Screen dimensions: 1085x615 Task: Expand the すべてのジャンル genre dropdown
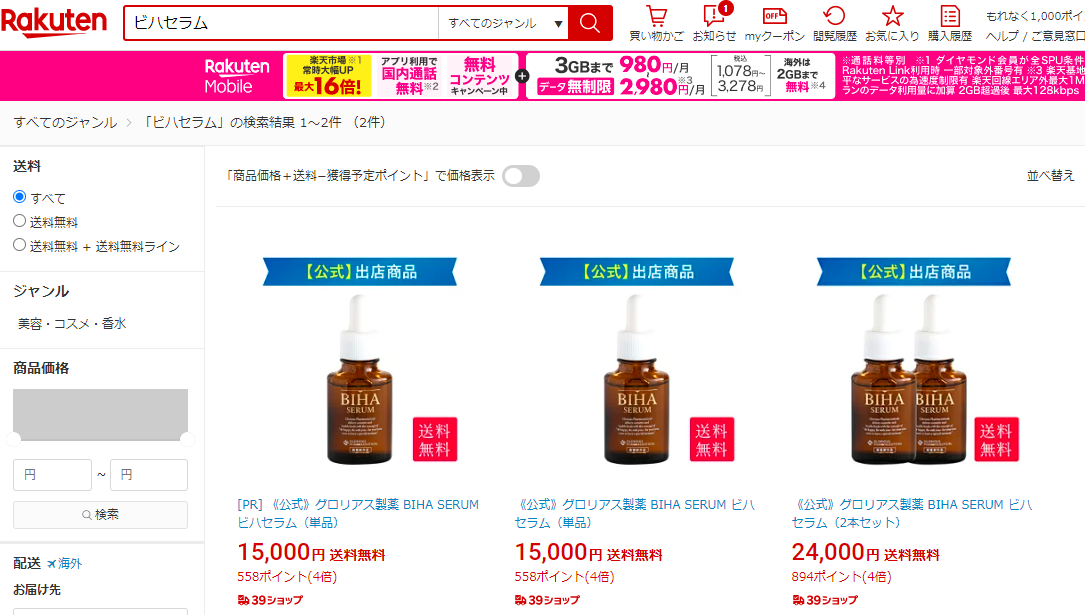pyautogui.click(x=503, y=24)
